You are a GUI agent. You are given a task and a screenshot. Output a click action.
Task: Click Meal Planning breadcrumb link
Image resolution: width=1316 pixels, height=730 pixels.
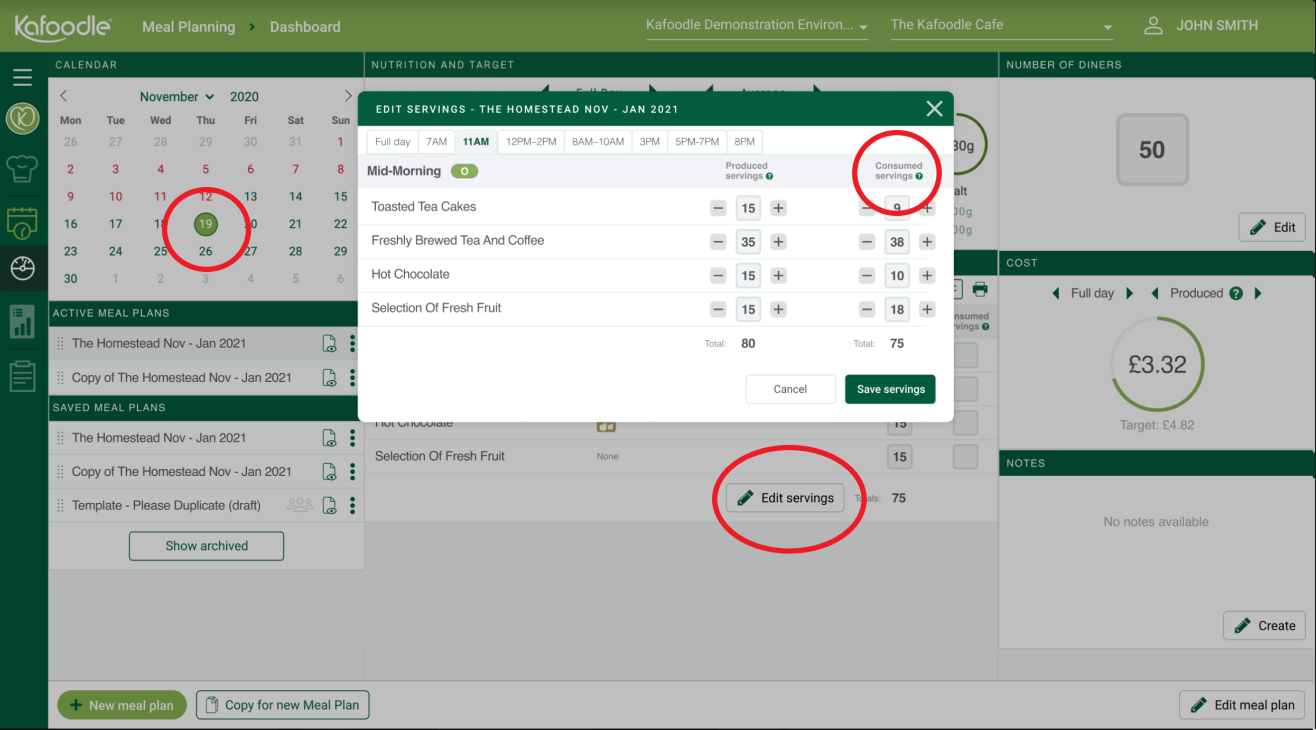(189, 27)
